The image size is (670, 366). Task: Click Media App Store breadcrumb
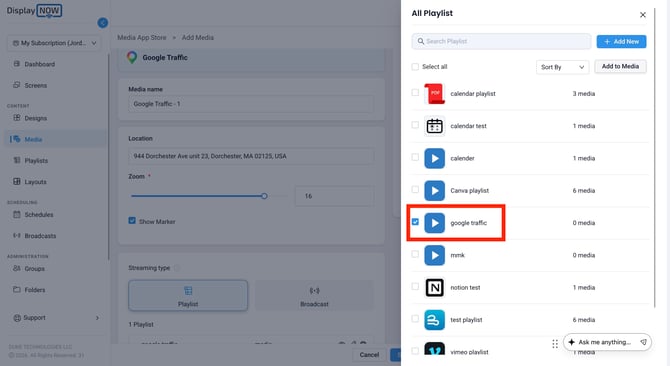pos(142,38)
